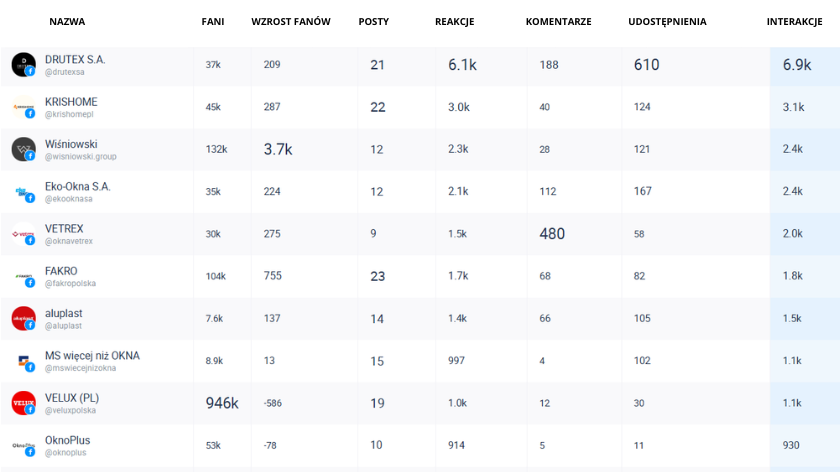The image size is (840, 472).
Task: Click the KRISHOME profile logo
Action: 23,107
